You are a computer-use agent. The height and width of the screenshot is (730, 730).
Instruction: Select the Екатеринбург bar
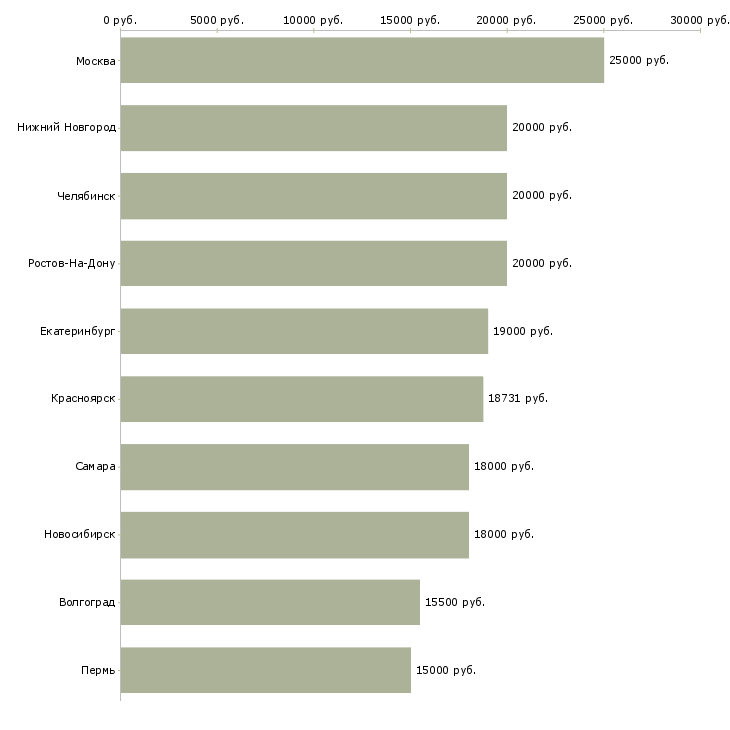[304, 331]
